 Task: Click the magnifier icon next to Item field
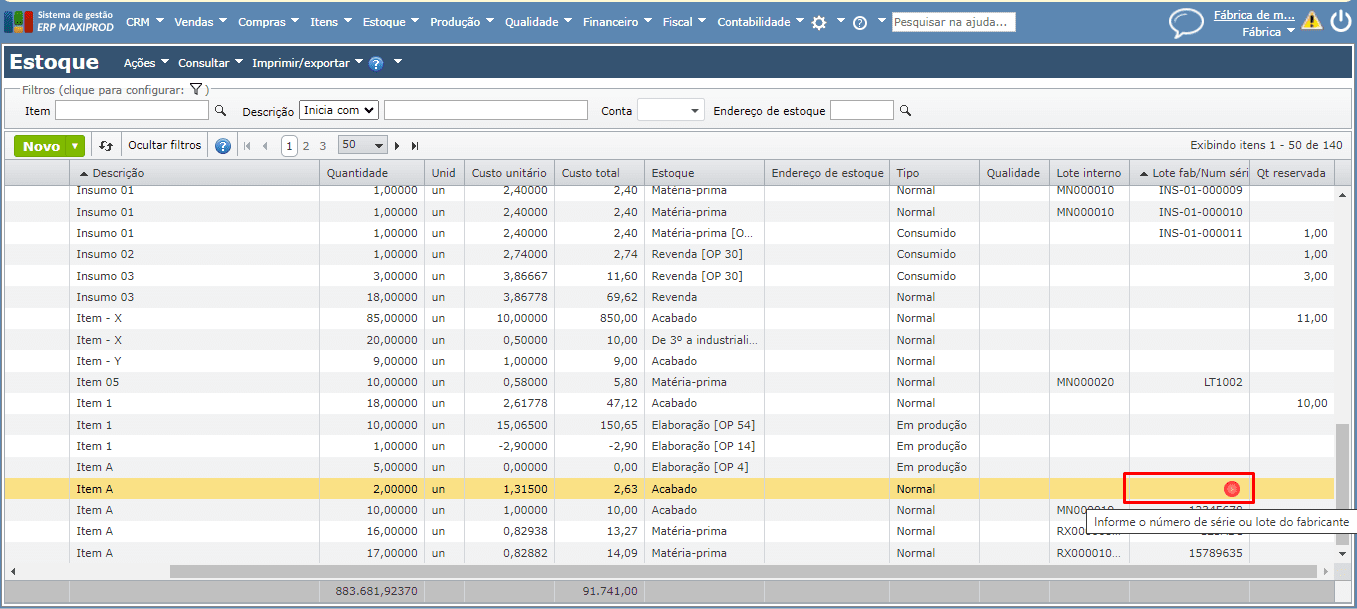(221, 111)
